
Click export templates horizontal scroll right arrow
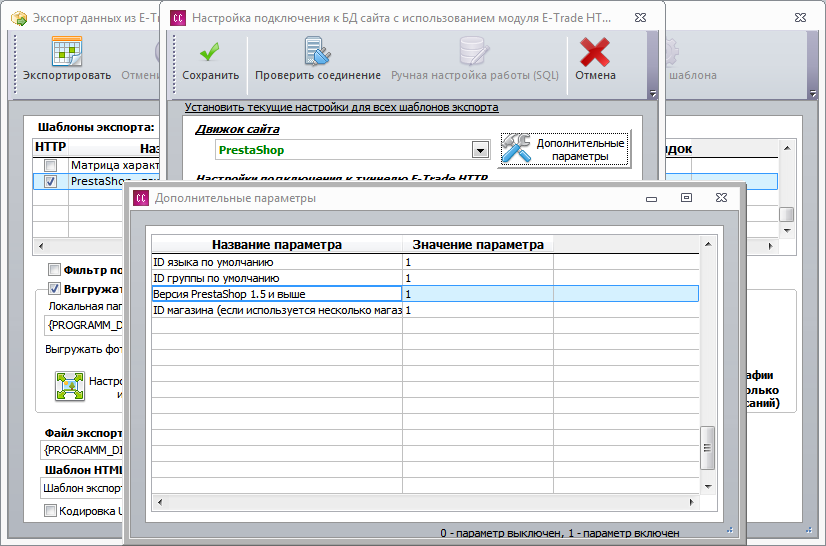pyautogui.click(x=770, y=246)
